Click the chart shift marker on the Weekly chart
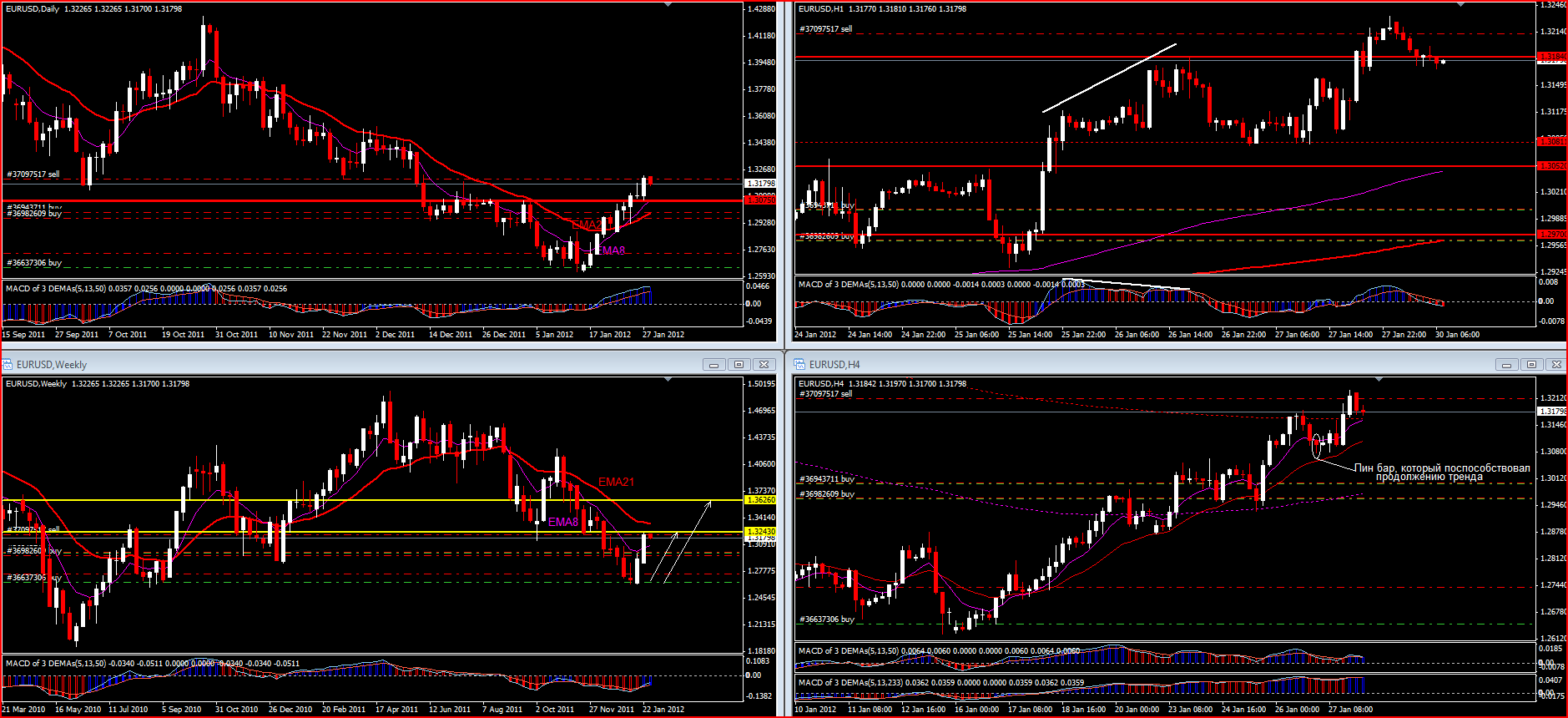 pos(668,380)
